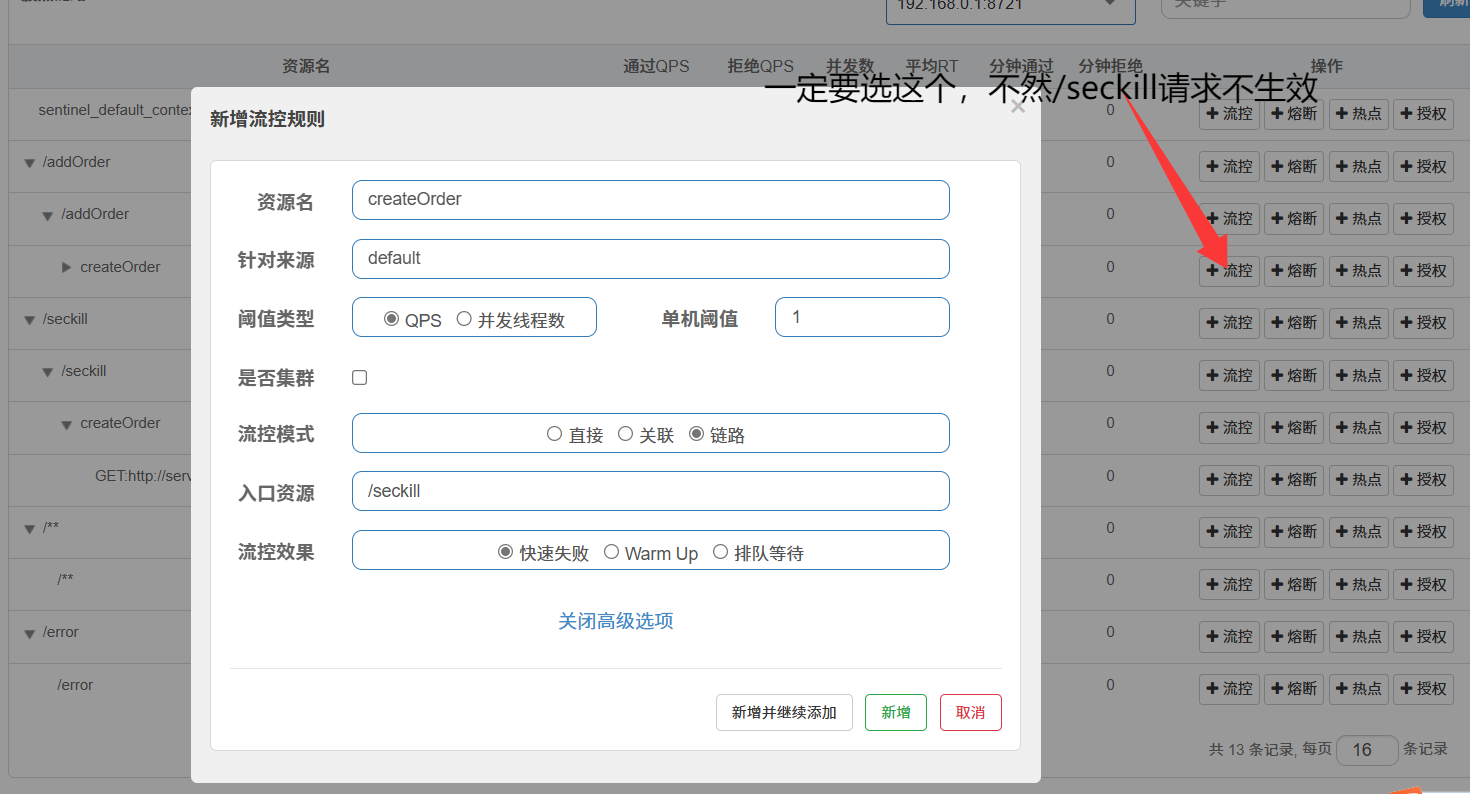Click 关闭高级选项 link

pos(615,621)
